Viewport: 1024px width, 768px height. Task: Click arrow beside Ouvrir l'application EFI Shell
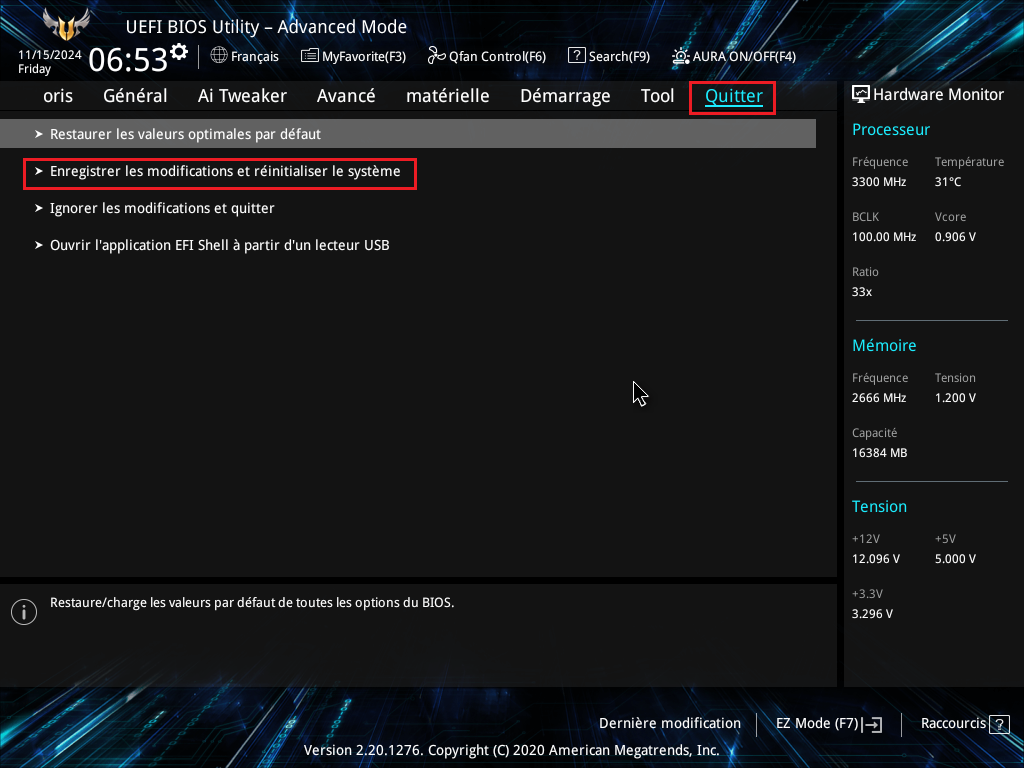click(39, 246)
